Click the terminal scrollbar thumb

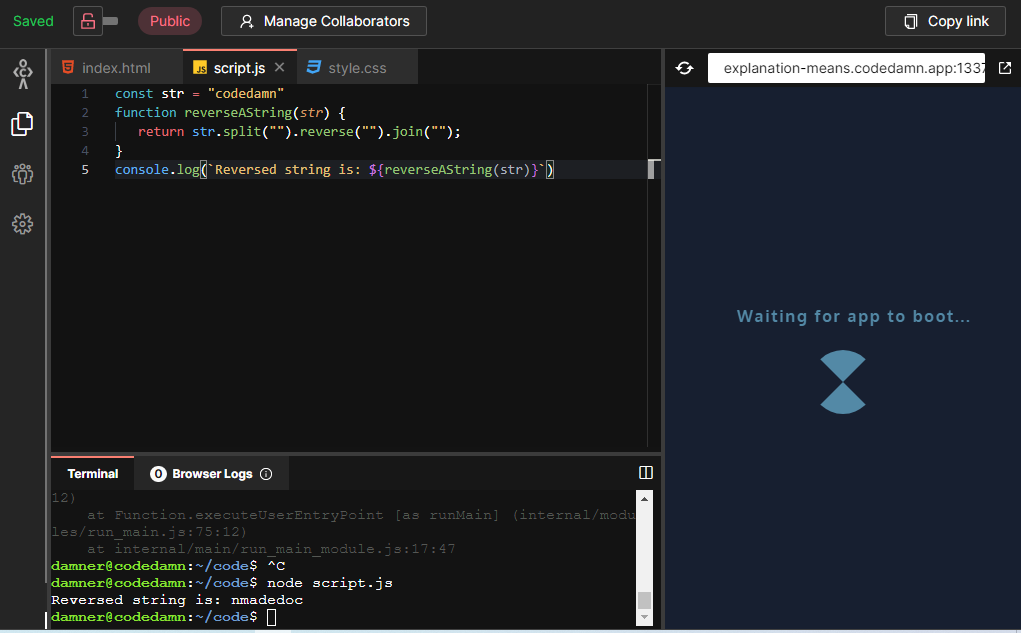[x=644, y=600]
